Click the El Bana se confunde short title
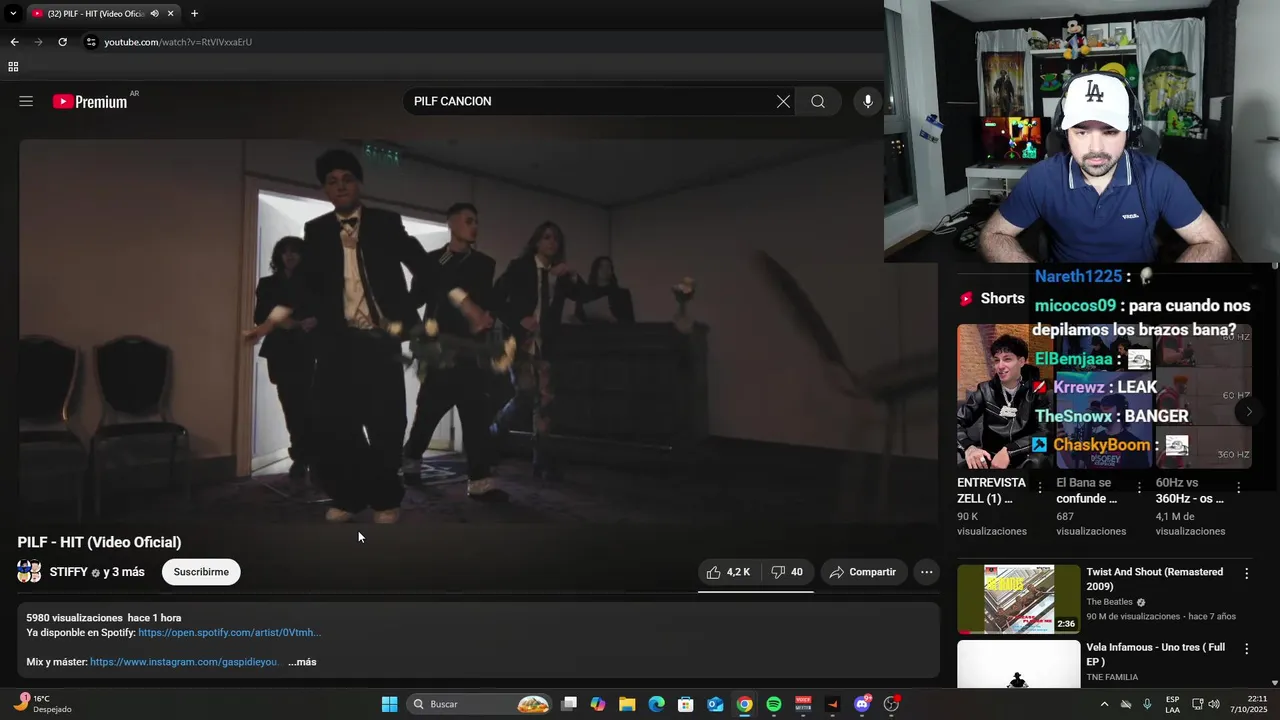 [1087, 490]
